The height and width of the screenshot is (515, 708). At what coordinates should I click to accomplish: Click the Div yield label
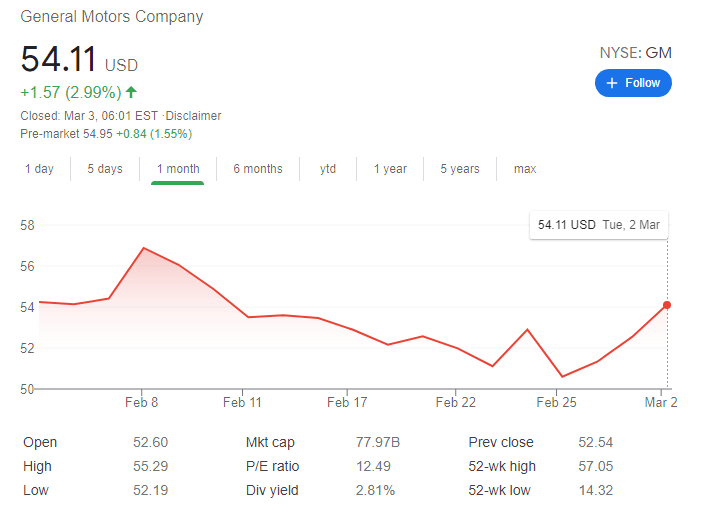tap(272, 491)
